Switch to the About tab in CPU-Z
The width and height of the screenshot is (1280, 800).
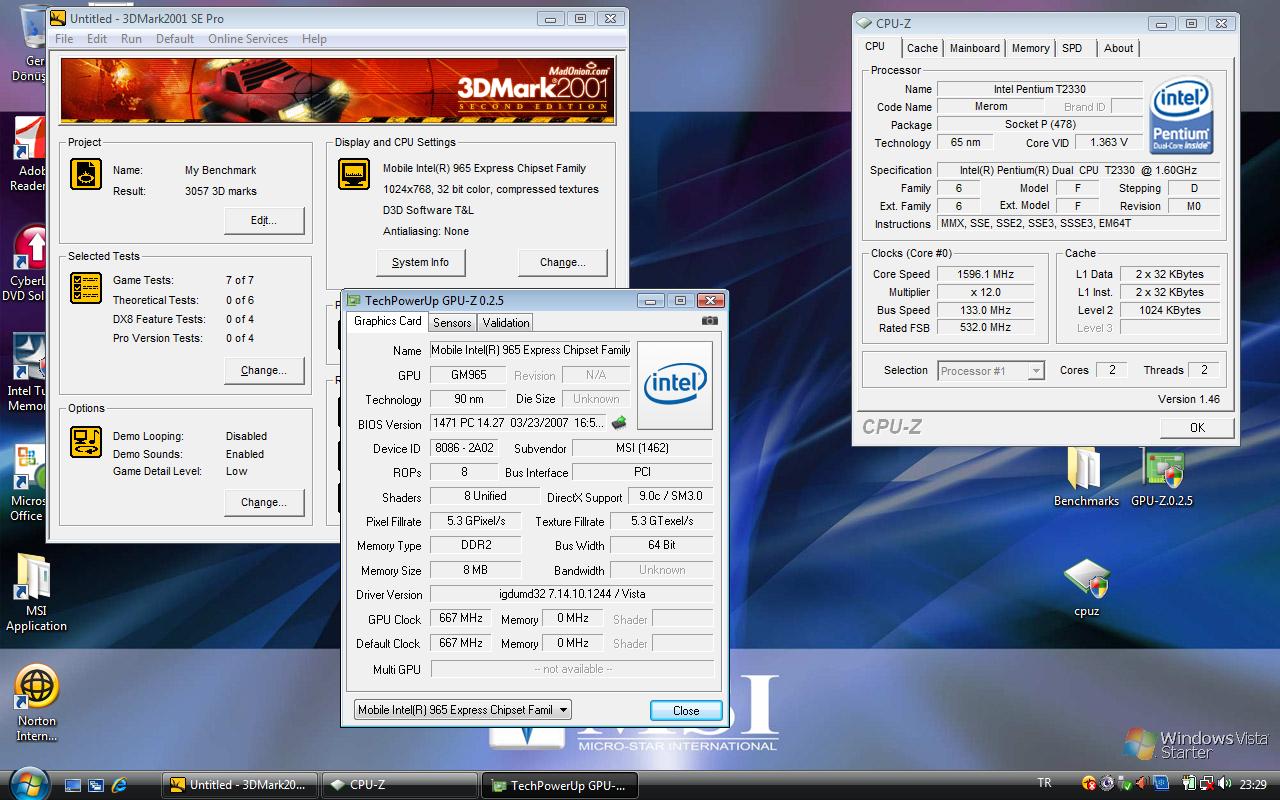pos(1119,48)
